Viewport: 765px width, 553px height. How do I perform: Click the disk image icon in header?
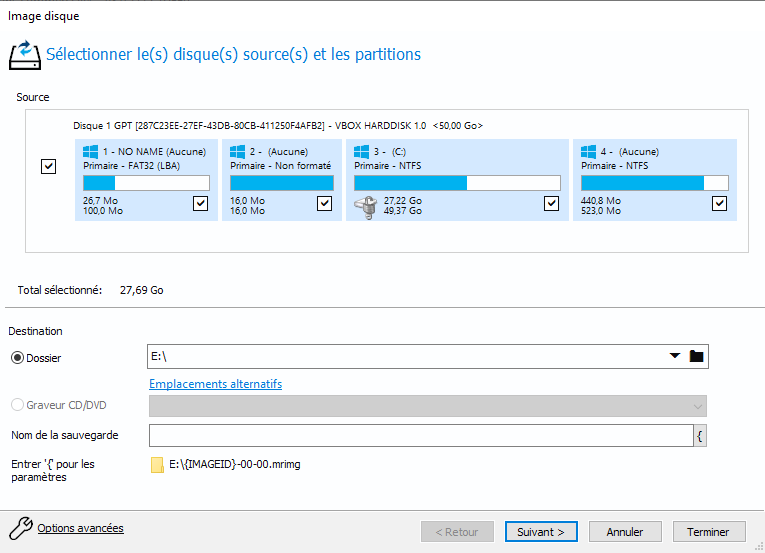point(24,53)
